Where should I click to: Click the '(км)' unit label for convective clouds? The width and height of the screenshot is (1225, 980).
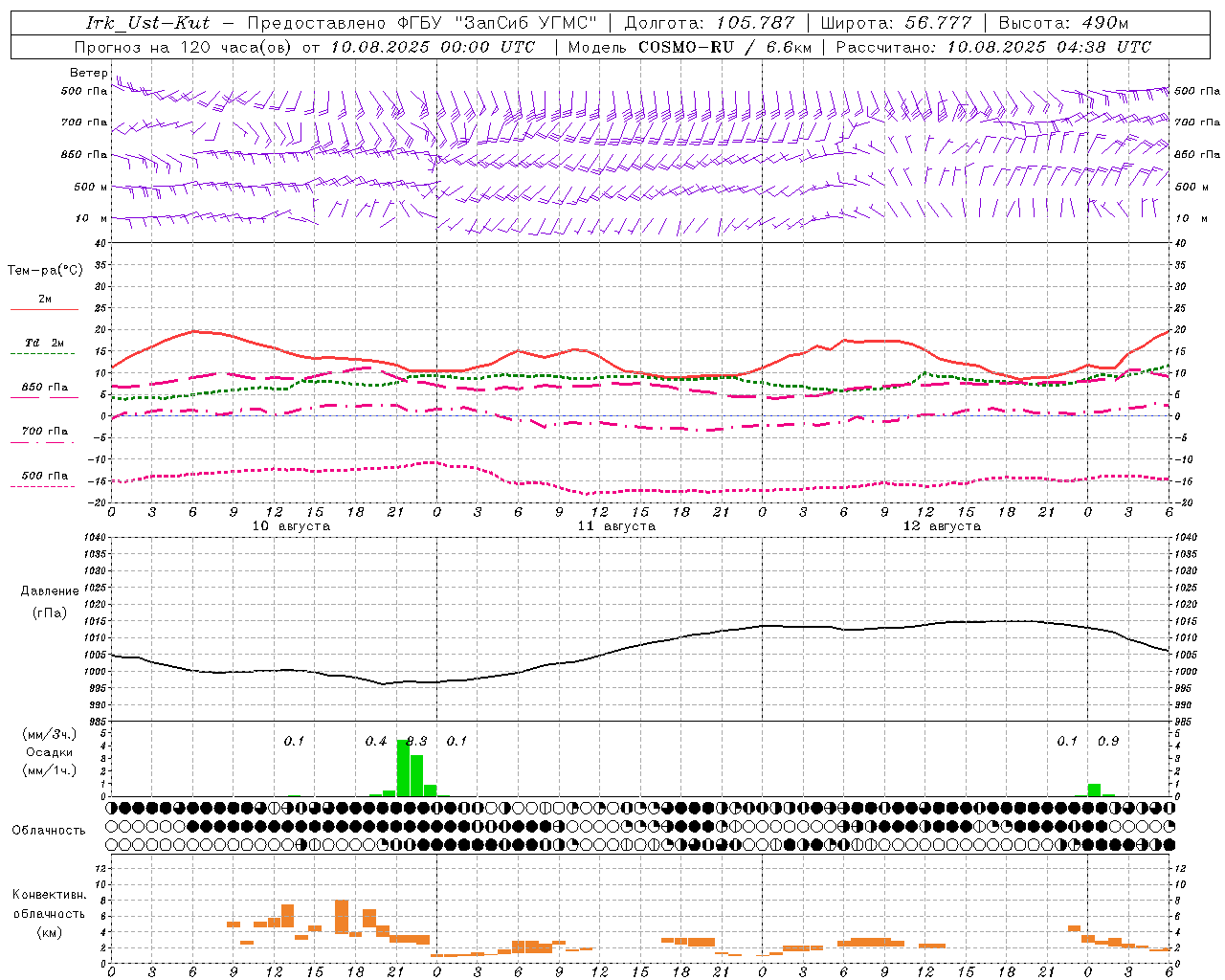tap(49, 932)
